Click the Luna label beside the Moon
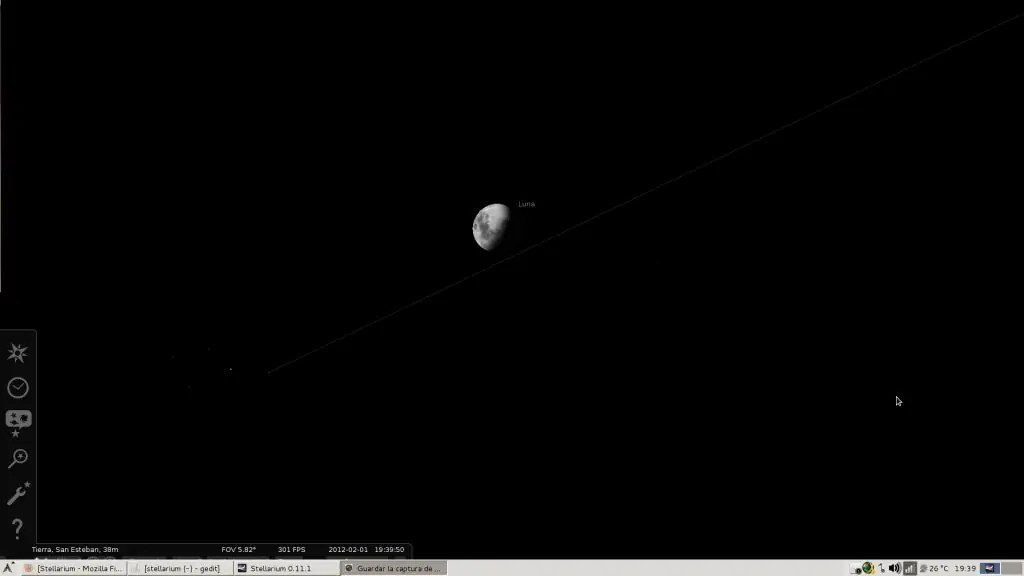 526,204
